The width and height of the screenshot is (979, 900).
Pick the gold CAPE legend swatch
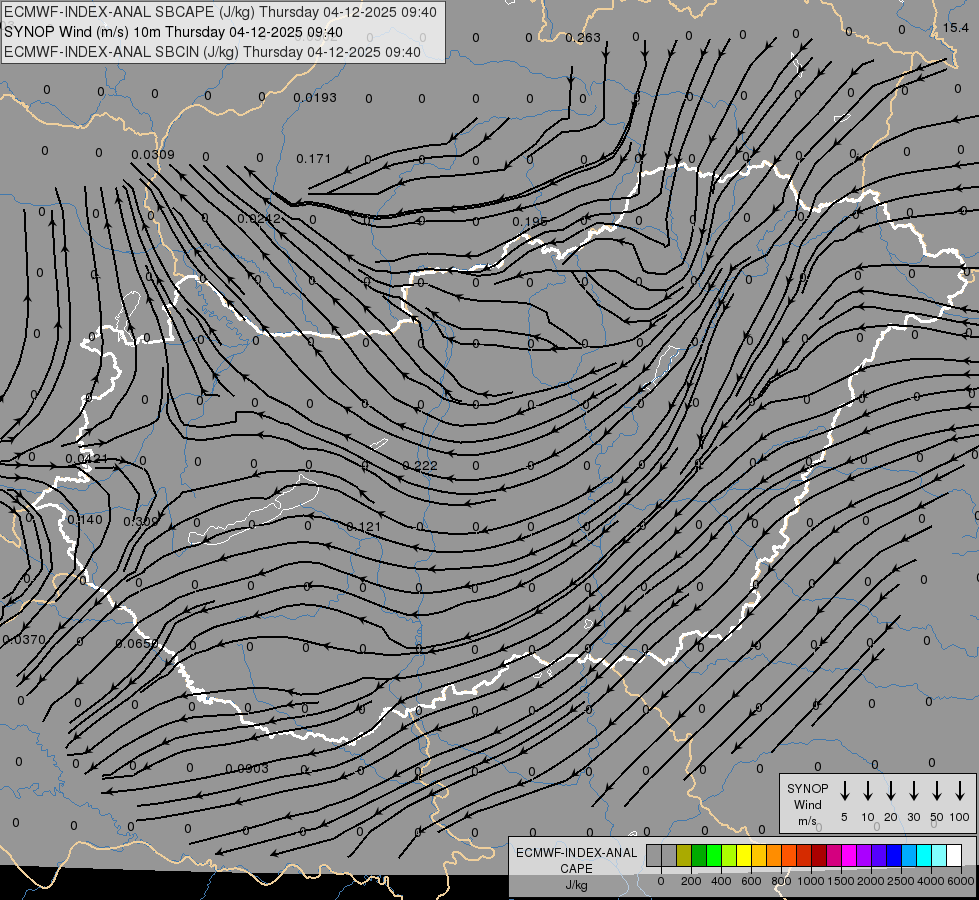tap(759, 855)
